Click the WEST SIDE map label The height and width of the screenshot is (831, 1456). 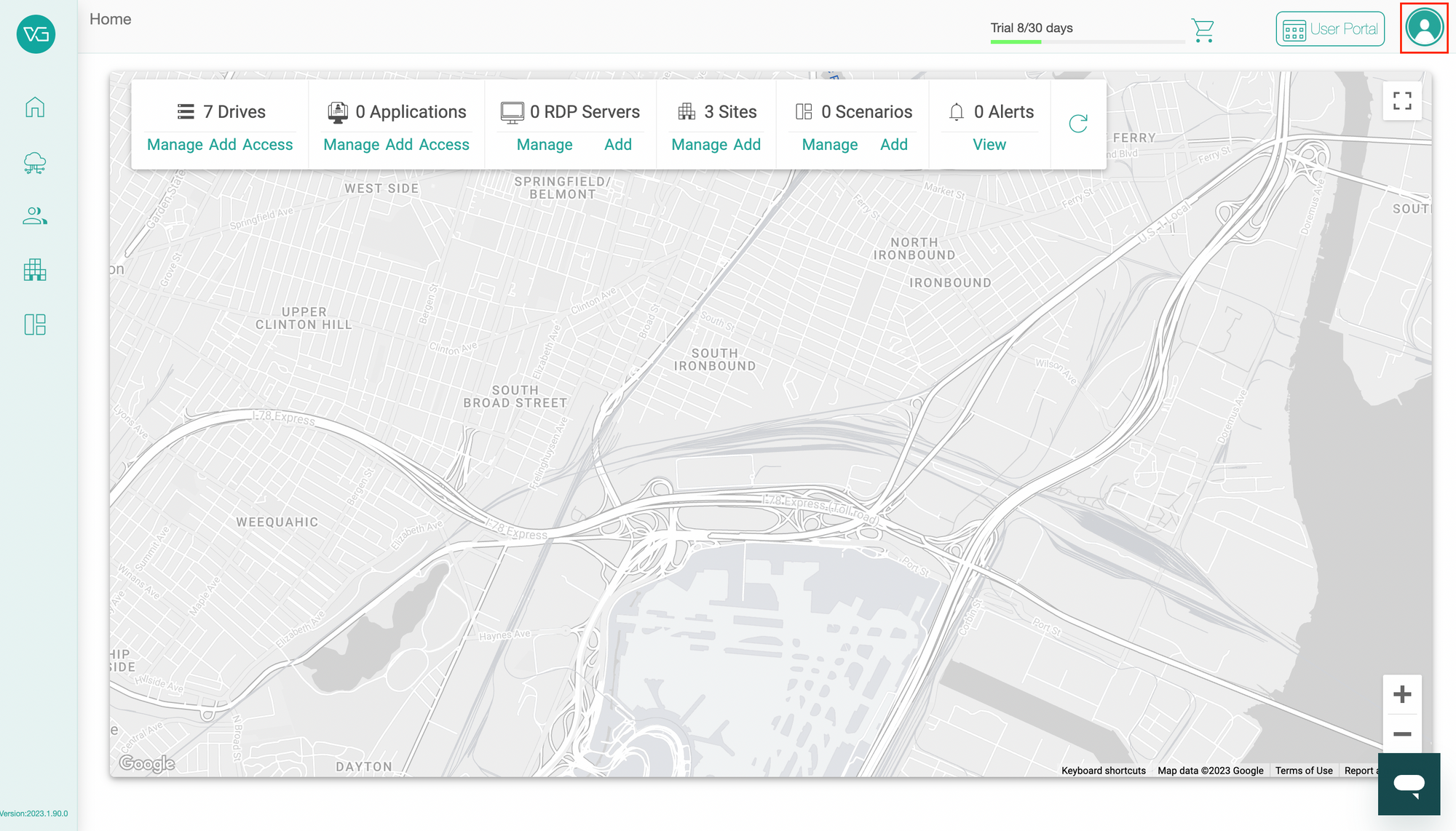click(381, 188)
